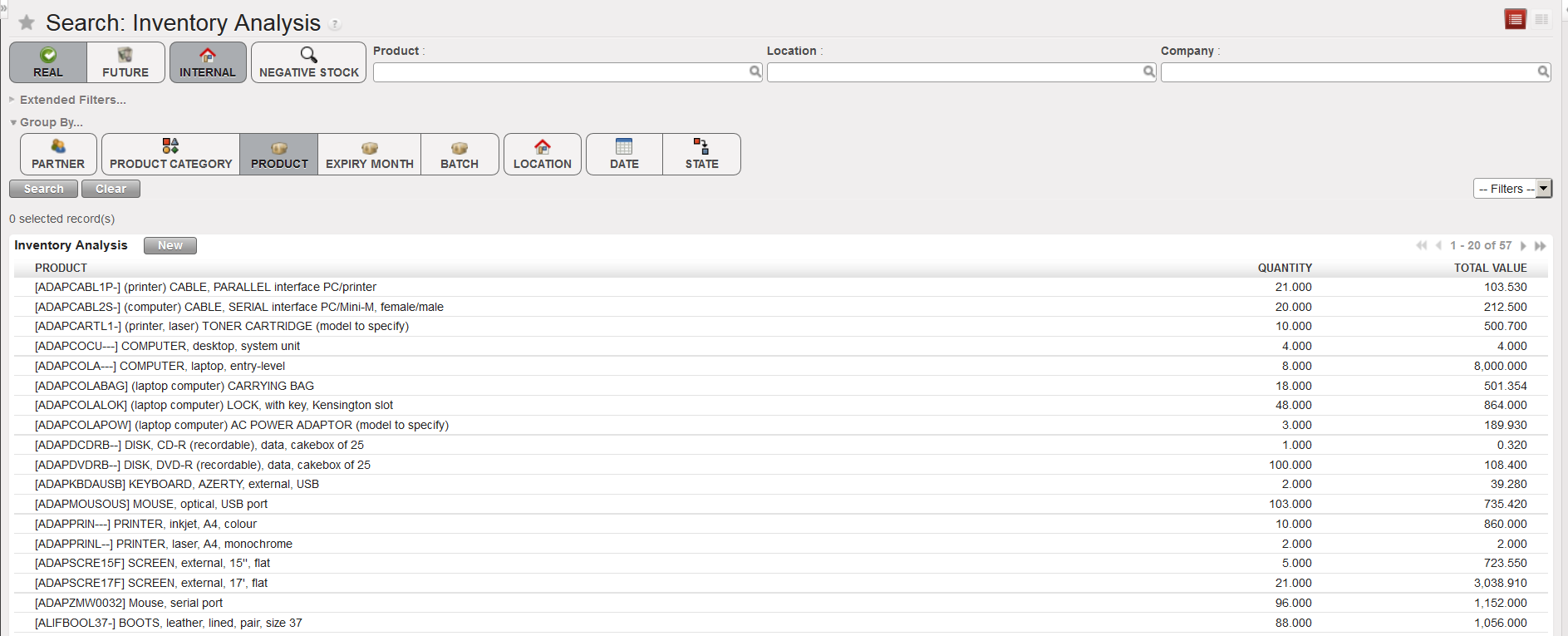Group results by LOCATION

(542, 154)
